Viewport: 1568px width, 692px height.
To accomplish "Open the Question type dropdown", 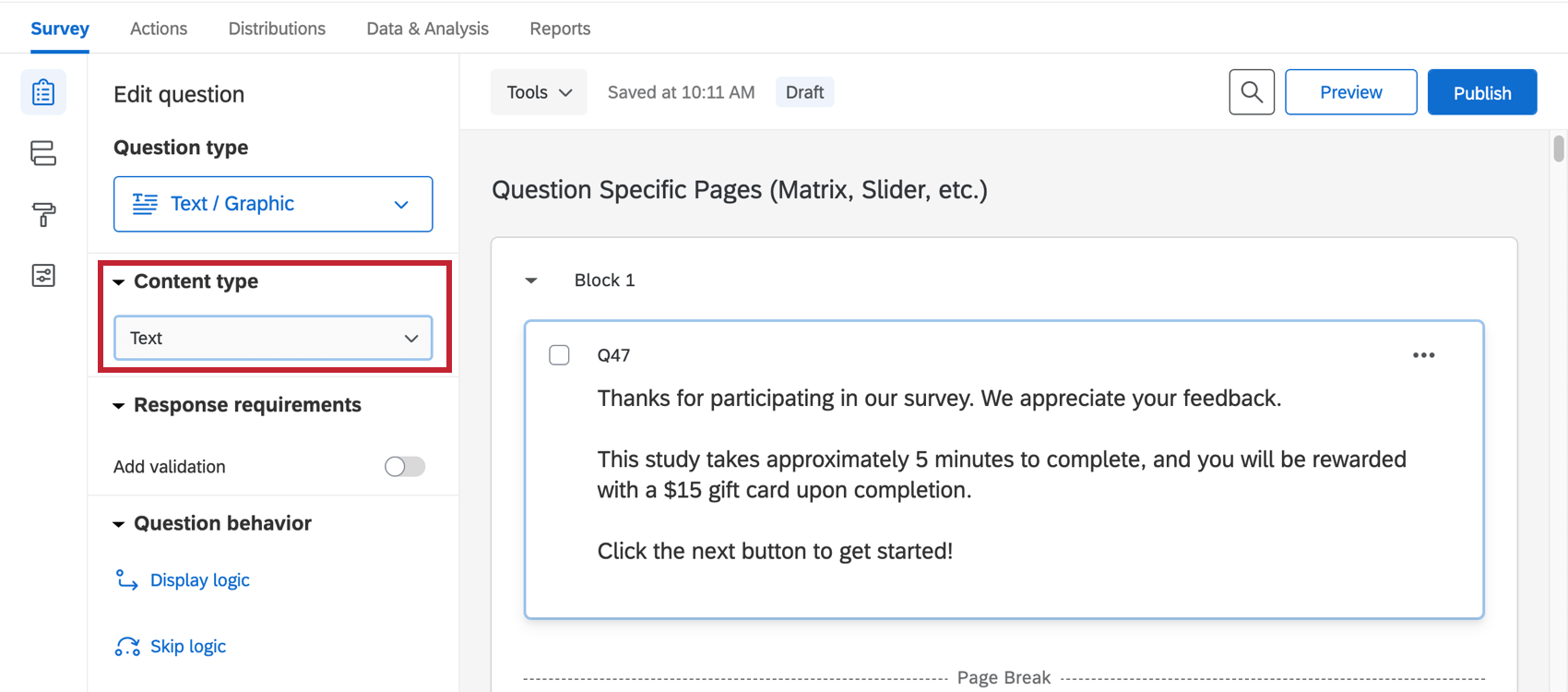I will [x=272, y=204].
